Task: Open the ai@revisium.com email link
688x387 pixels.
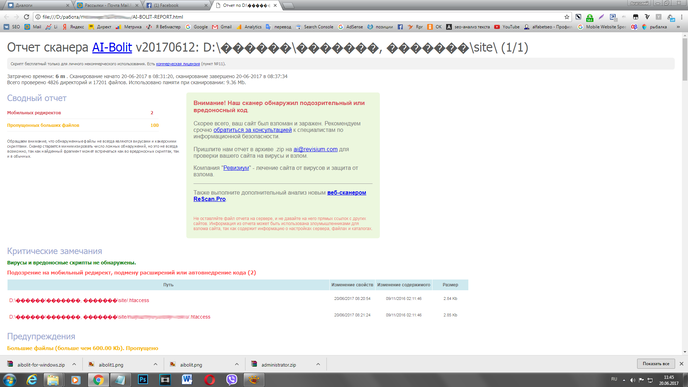Action: click(315, 149)
